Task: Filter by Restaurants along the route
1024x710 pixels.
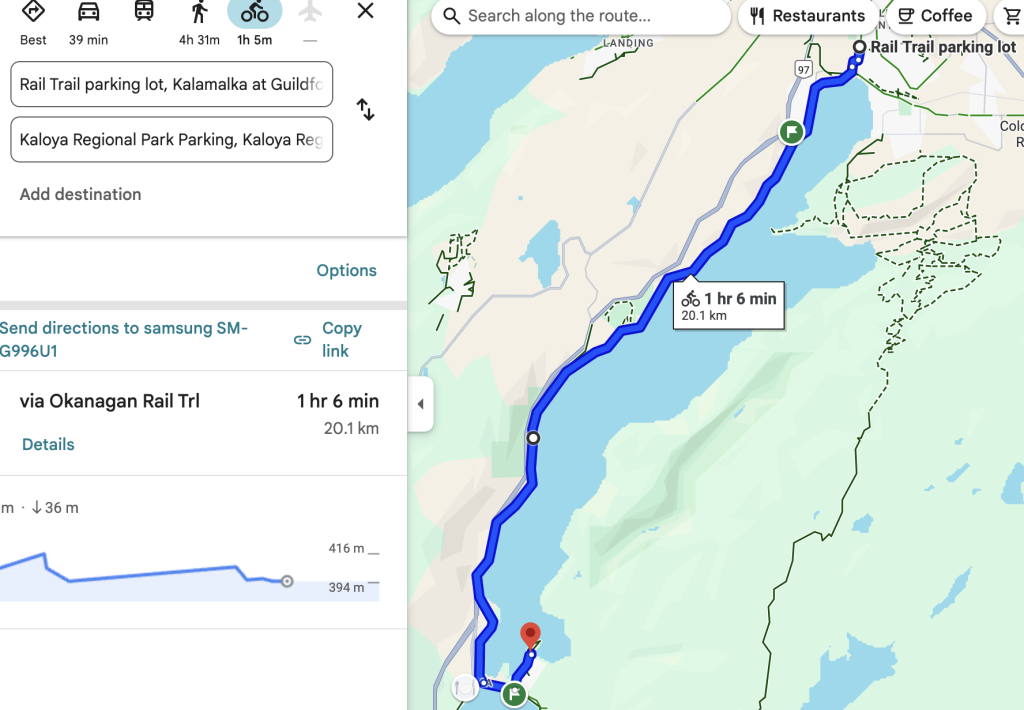Action: pyautogui.click(x=808, y=16)
